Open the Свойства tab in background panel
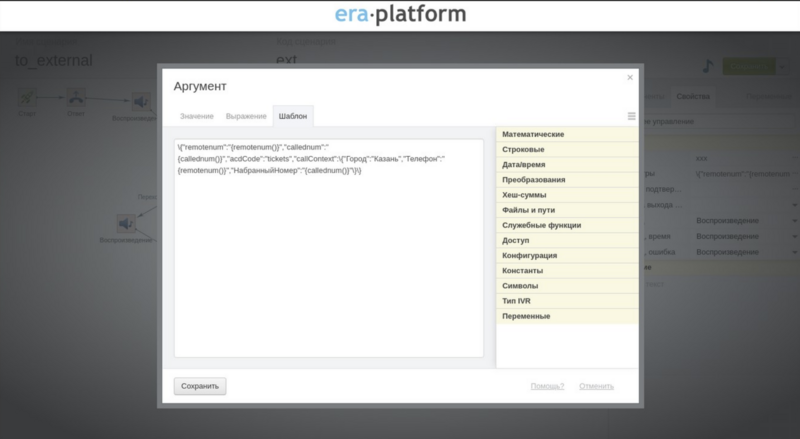The image size is (800, 439). [x=693, y=96]
